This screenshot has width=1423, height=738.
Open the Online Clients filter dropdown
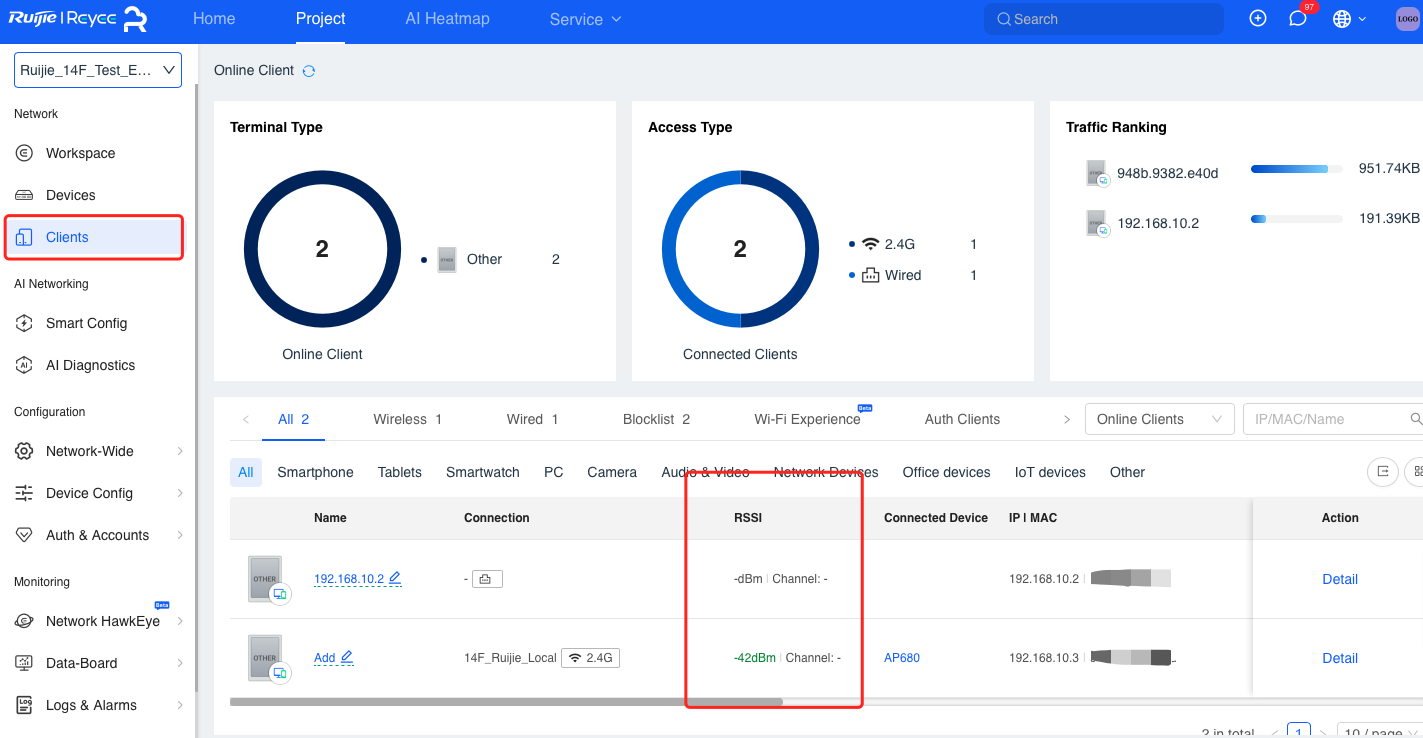1158,419
